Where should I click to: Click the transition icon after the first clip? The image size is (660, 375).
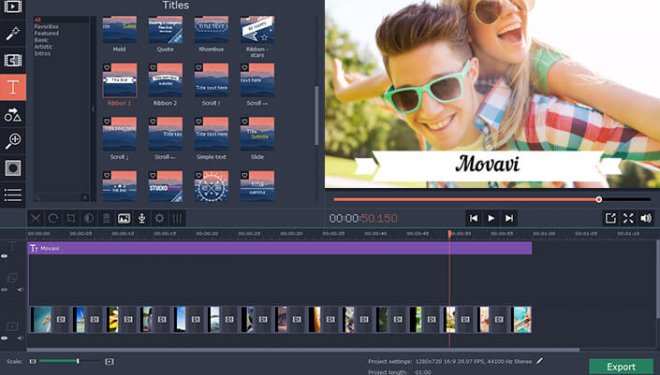[61, 319]
